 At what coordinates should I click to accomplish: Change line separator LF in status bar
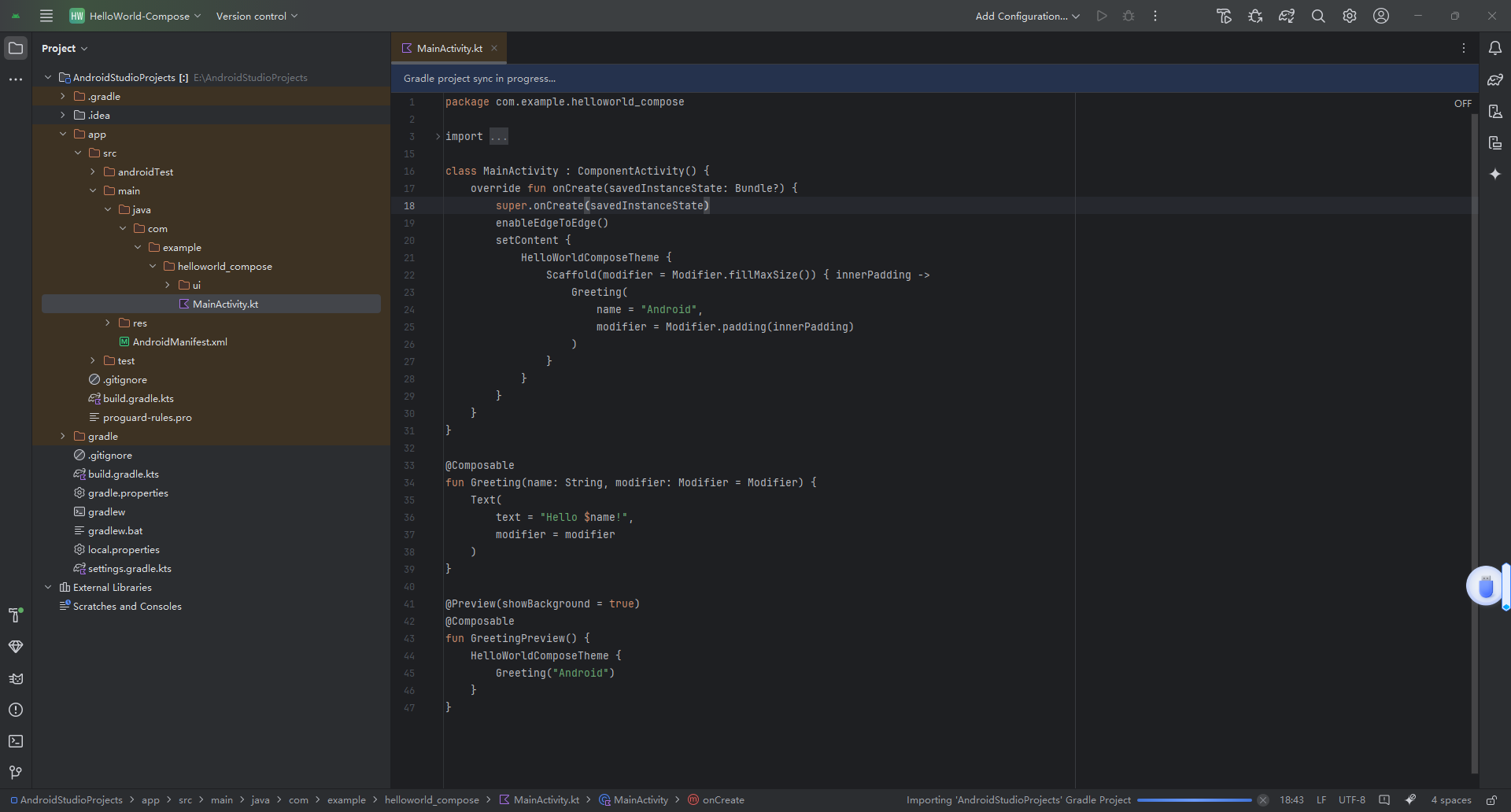pyautogui.click(x=1321, y=799)
